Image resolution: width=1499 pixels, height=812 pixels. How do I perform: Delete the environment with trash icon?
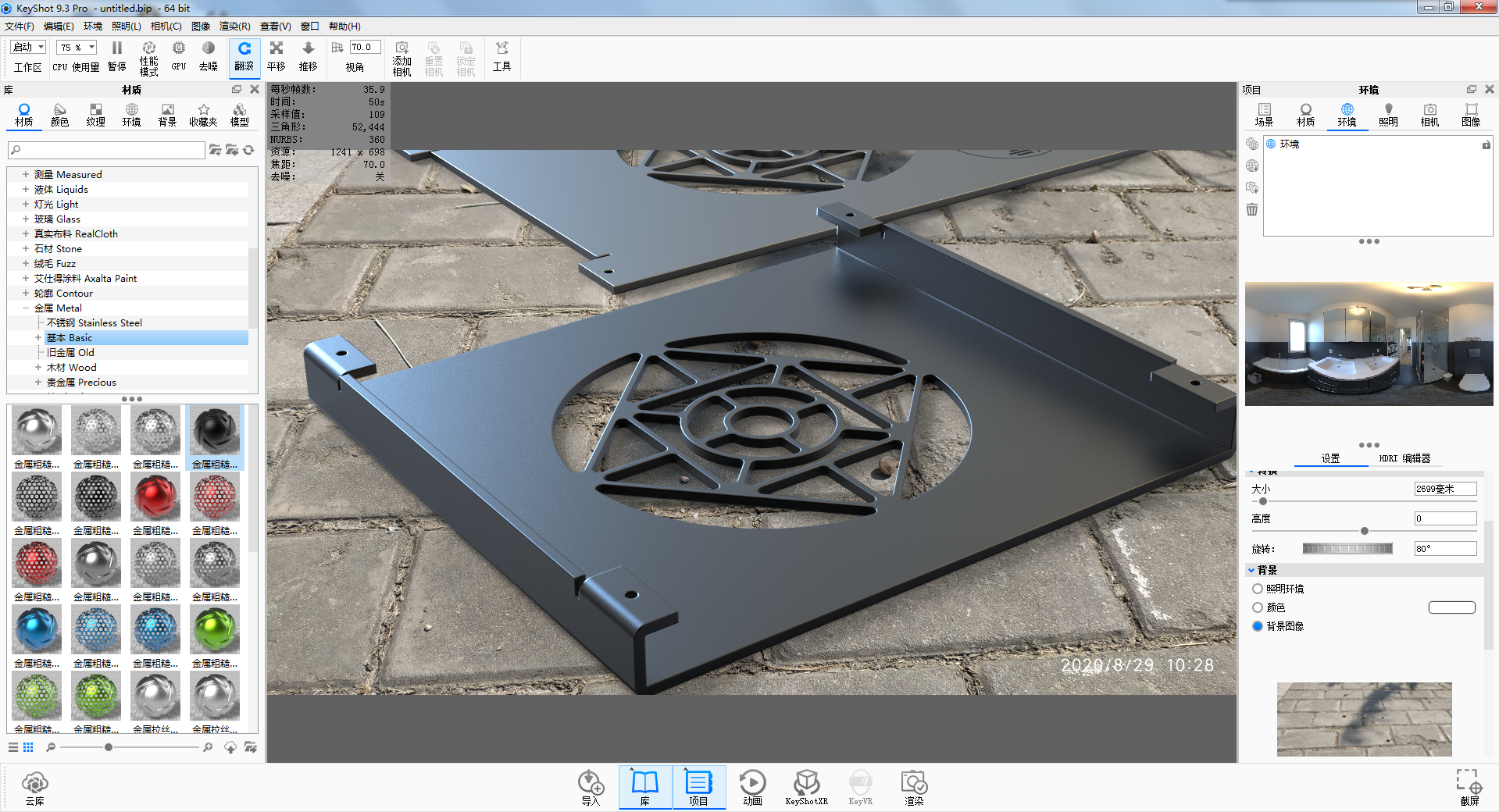coord(1252,209)
